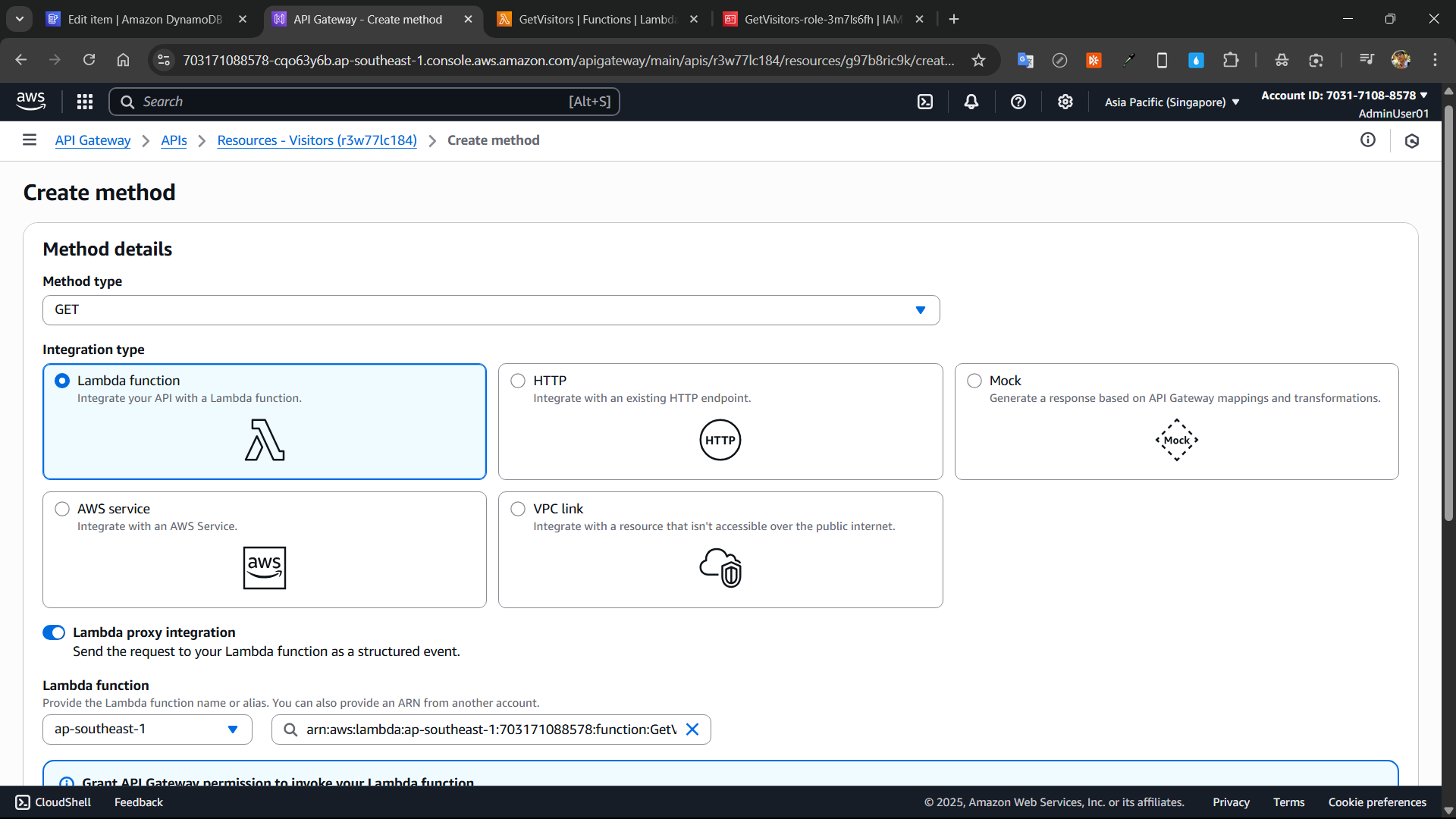The width and height of the screenshot is (1456, 819).
Task: Expand the Method type GET dropdown
Action: tap(491, 310)
